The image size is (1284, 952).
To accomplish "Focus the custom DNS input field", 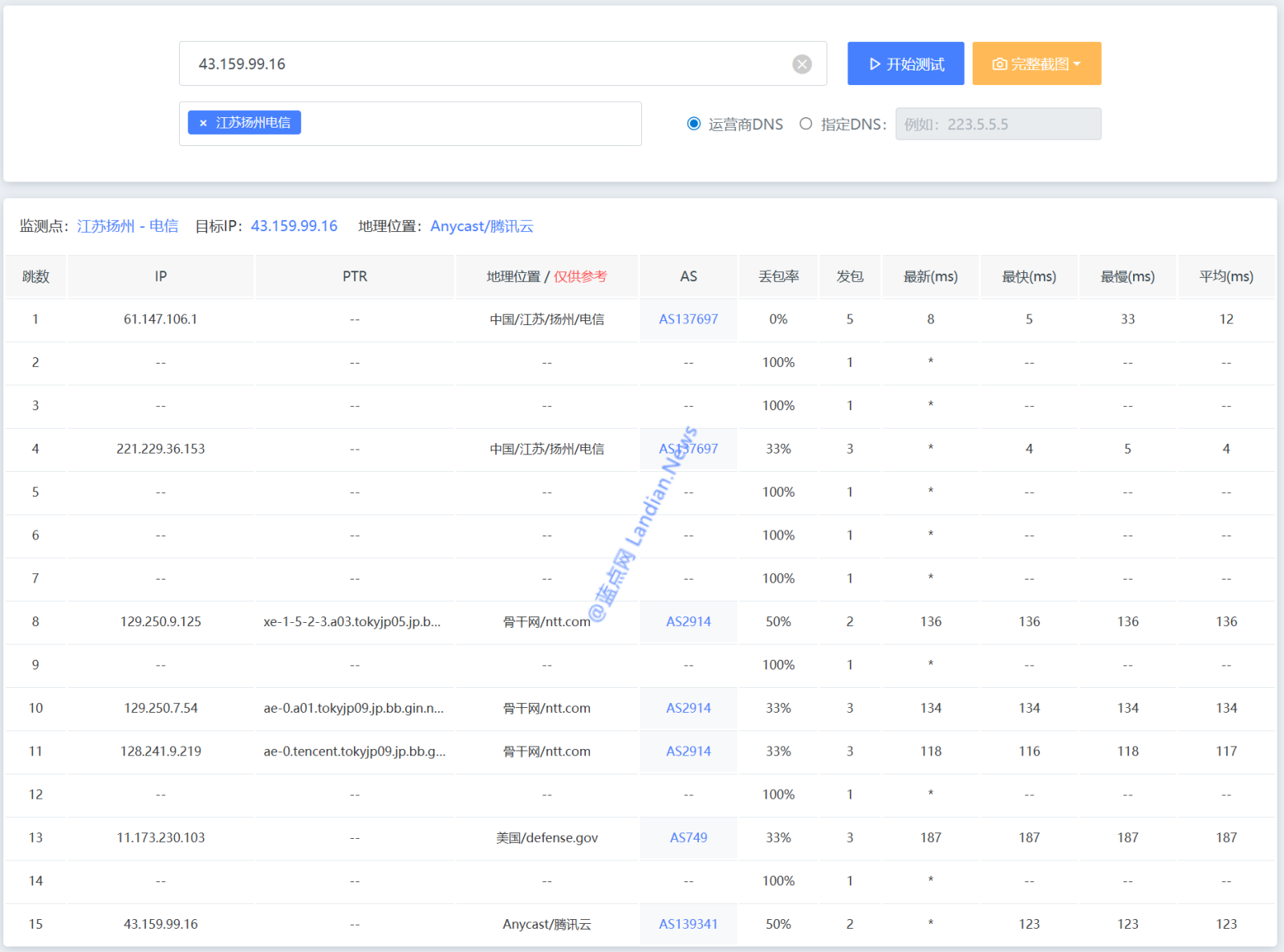I will 998,124.
